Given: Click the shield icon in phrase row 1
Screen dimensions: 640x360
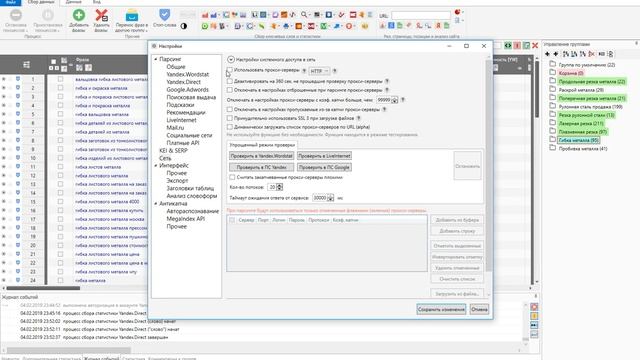Looking at the screenshot, I should pyautogui.click(x=18, y=79).
